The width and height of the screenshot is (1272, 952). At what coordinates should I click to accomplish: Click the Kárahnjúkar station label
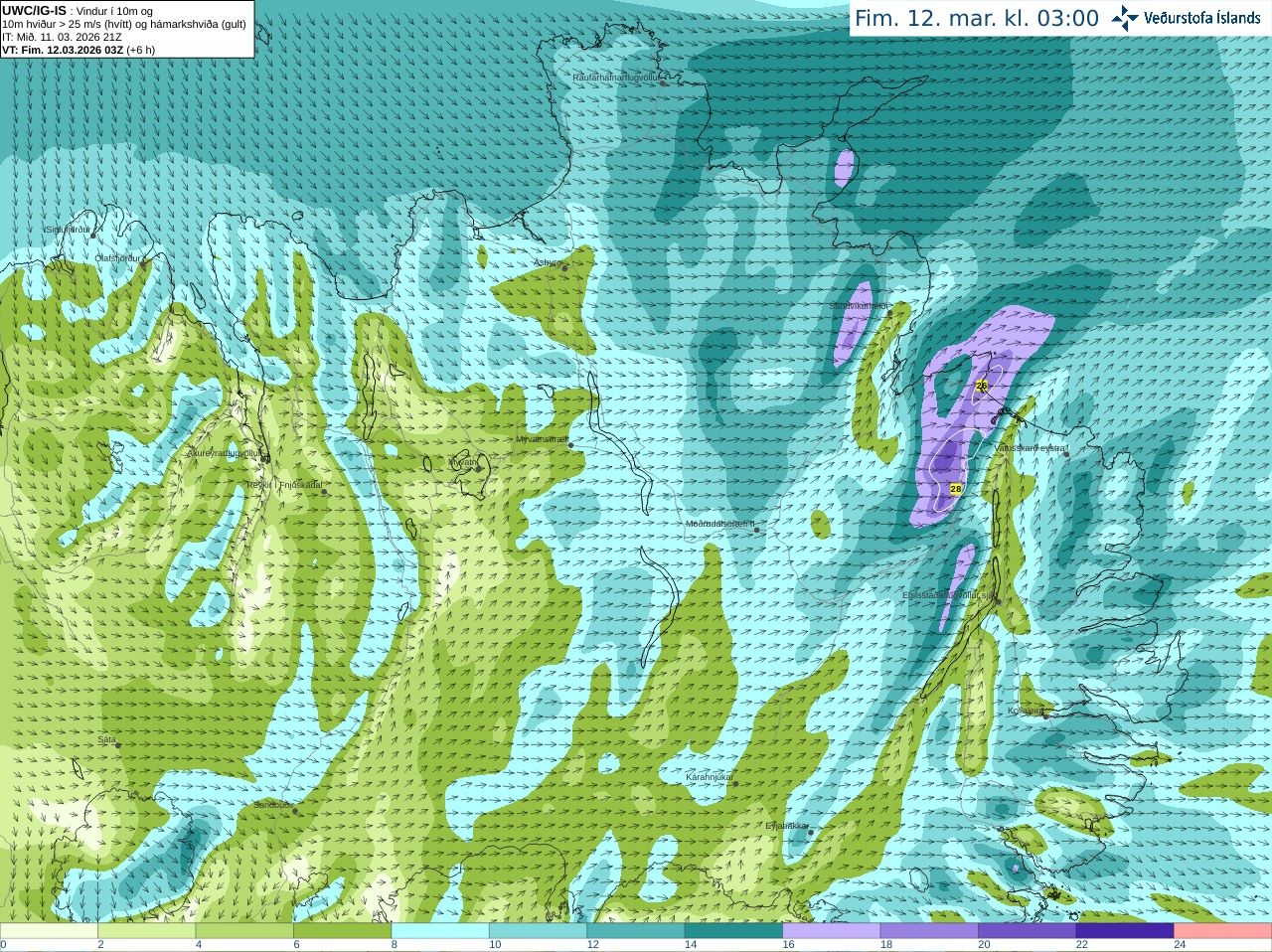point(710,777)
